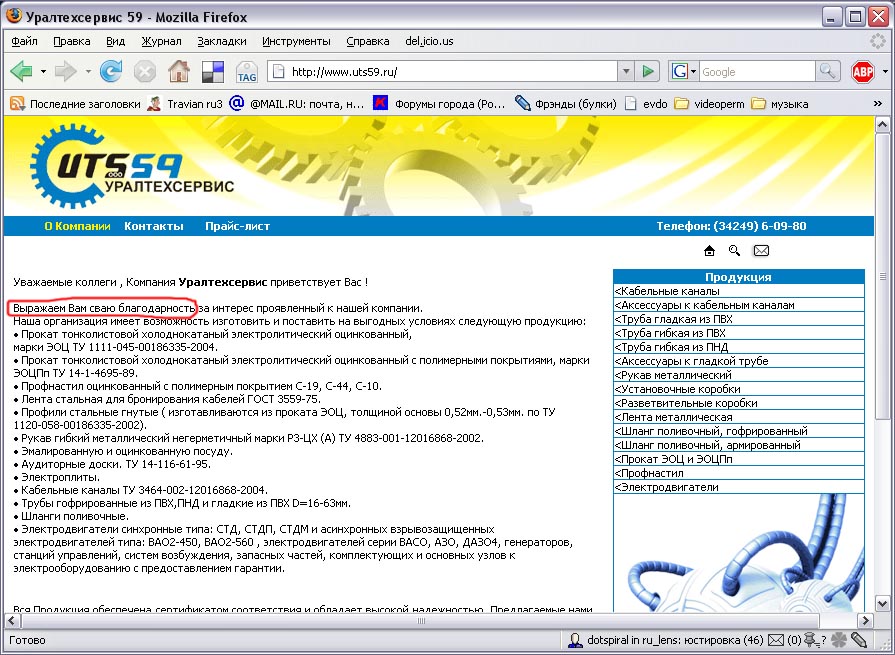Click the pencil icon in status bar
This screenshot has height=655, width=895.
tap(859, 640)
